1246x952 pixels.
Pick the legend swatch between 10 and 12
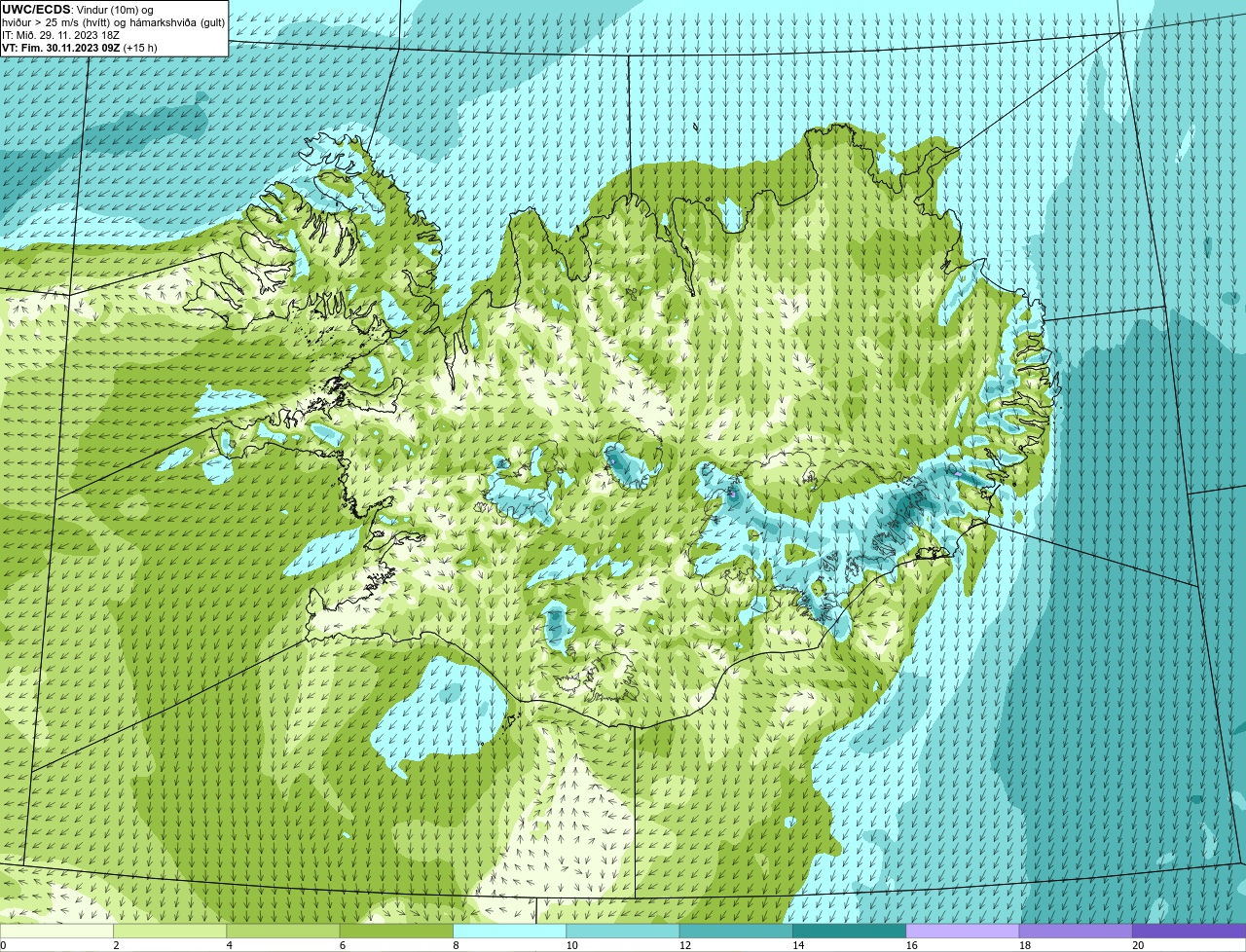point(623,931)
